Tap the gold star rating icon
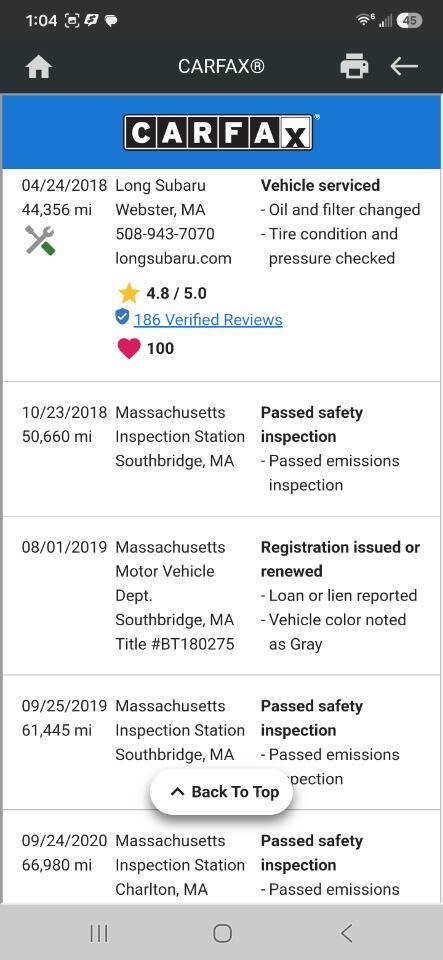Screen dimensions: 443x960 [x=129, y=293]
